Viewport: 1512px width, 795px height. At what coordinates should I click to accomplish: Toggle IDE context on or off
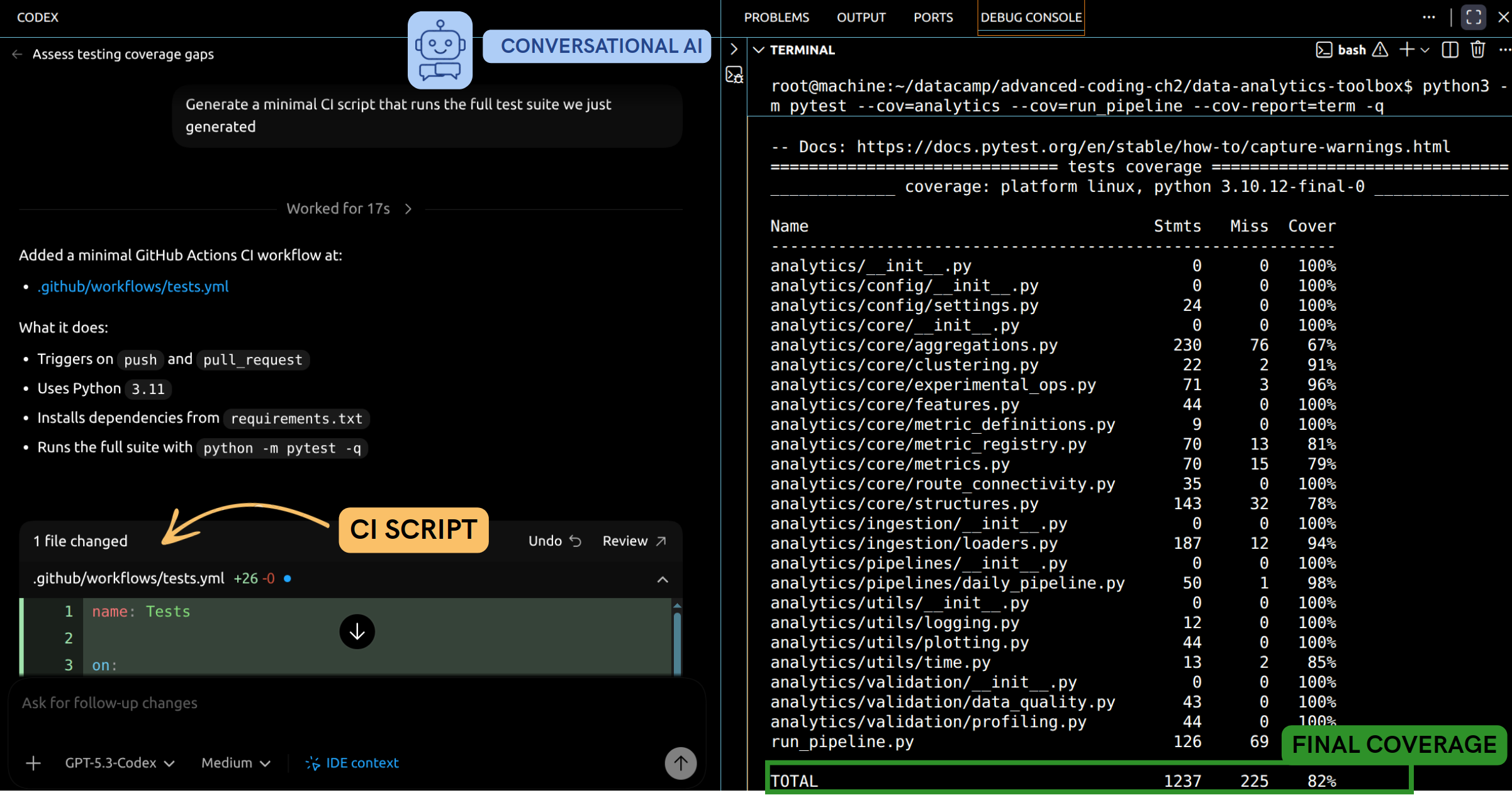[352, 763]
